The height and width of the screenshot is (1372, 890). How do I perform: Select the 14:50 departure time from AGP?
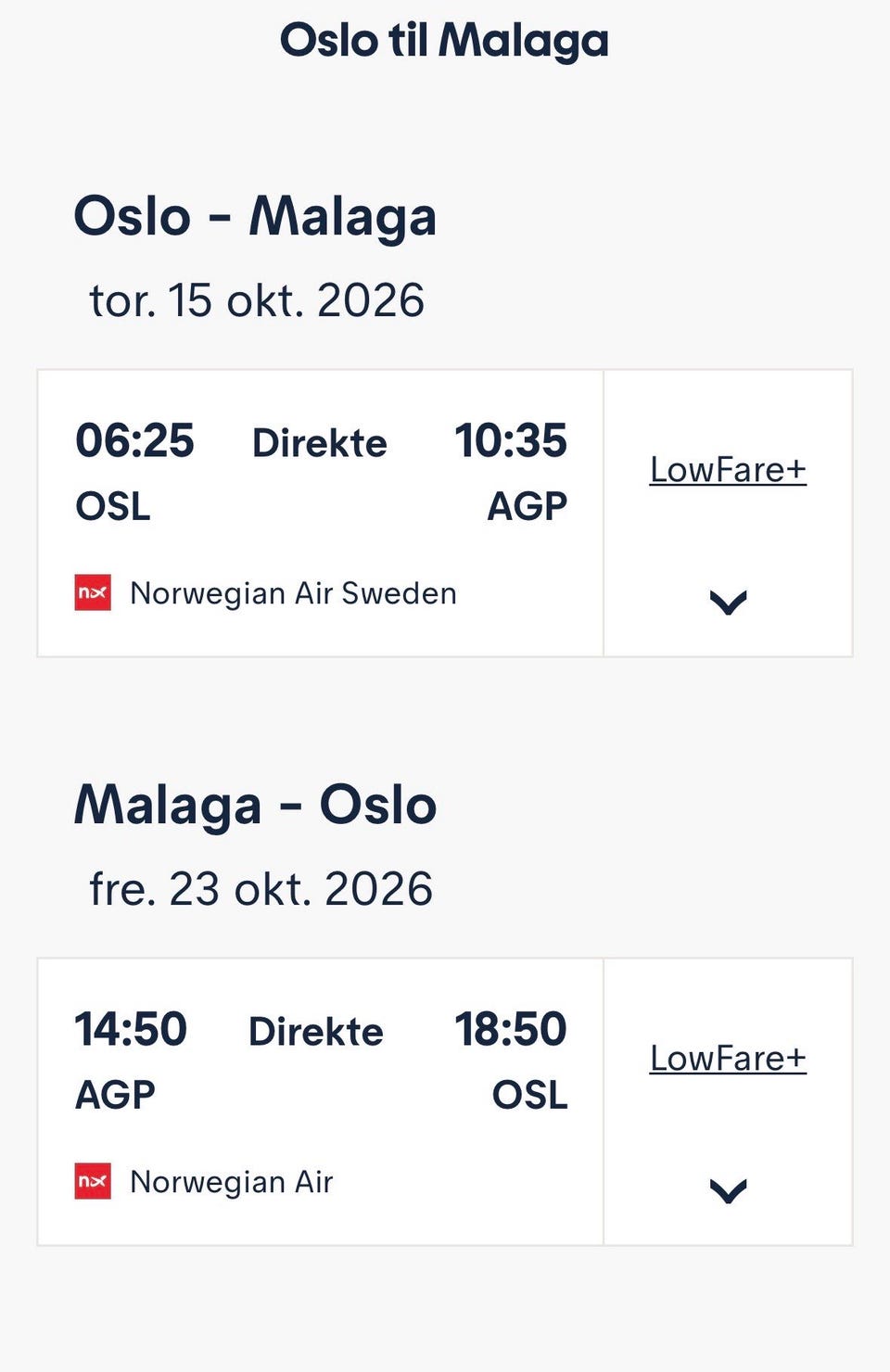pos(131,1029)
